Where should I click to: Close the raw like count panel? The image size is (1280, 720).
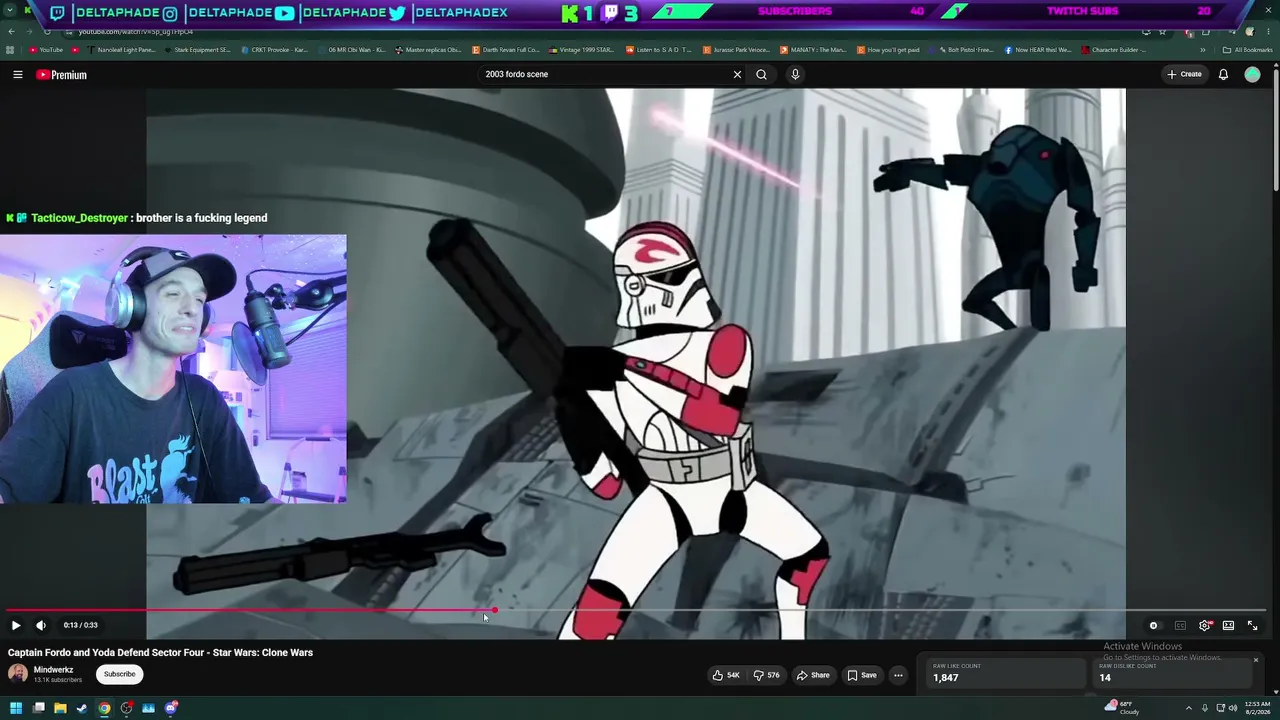point(1256,660)
